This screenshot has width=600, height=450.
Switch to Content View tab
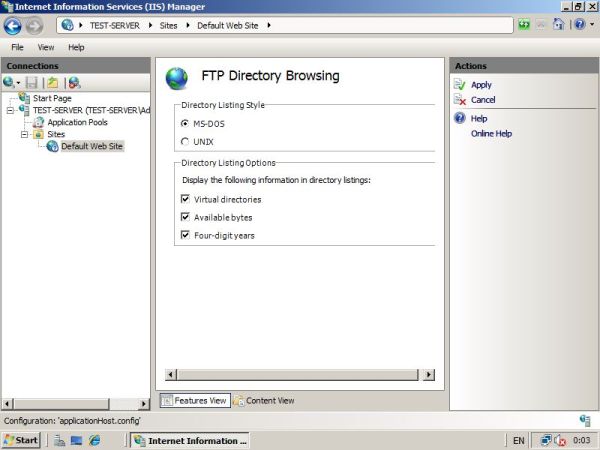coord(264,401)
